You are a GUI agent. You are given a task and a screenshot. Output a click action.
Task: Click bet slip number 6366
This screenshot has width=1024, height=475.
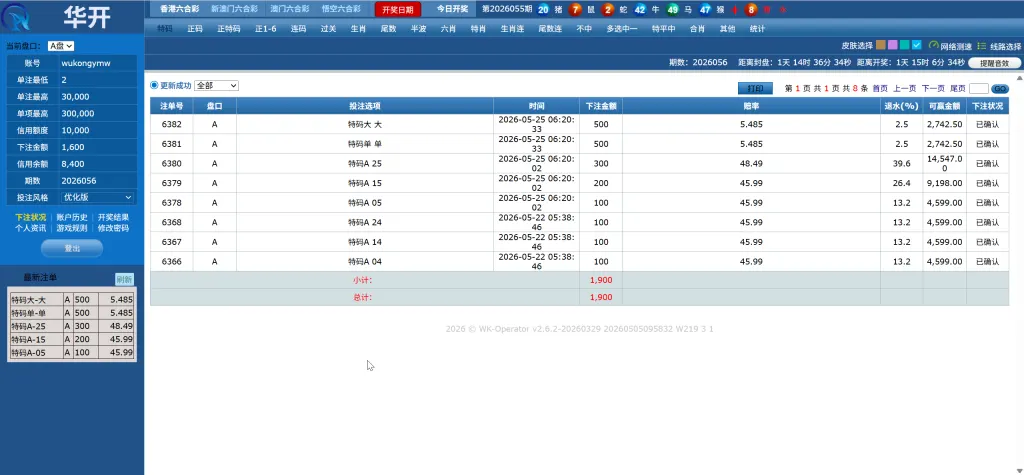(171, 261)
